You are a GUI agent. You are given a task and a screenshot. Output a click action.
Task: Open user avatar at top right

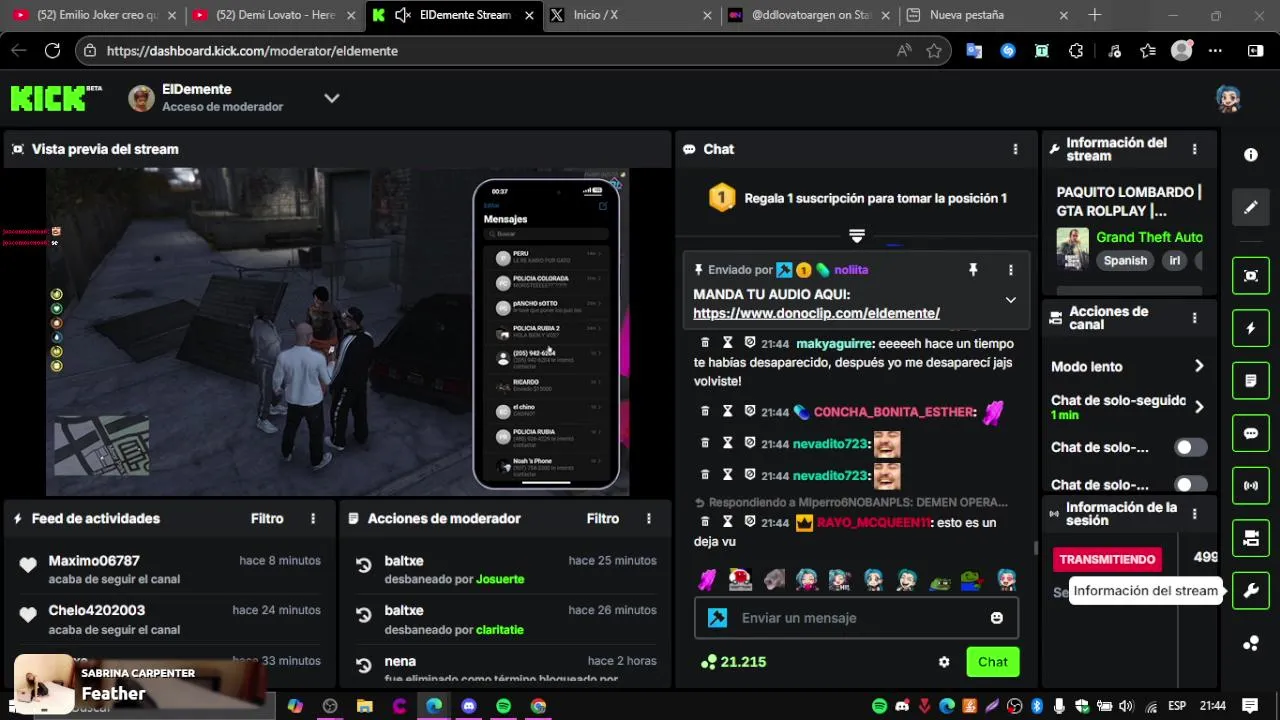(x=1228, y=98)
